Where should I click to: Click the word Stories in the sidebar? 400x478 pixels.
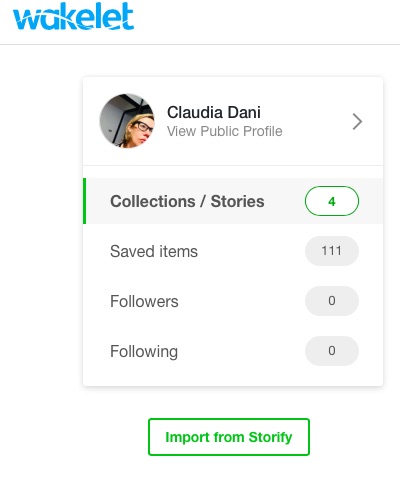237,201
